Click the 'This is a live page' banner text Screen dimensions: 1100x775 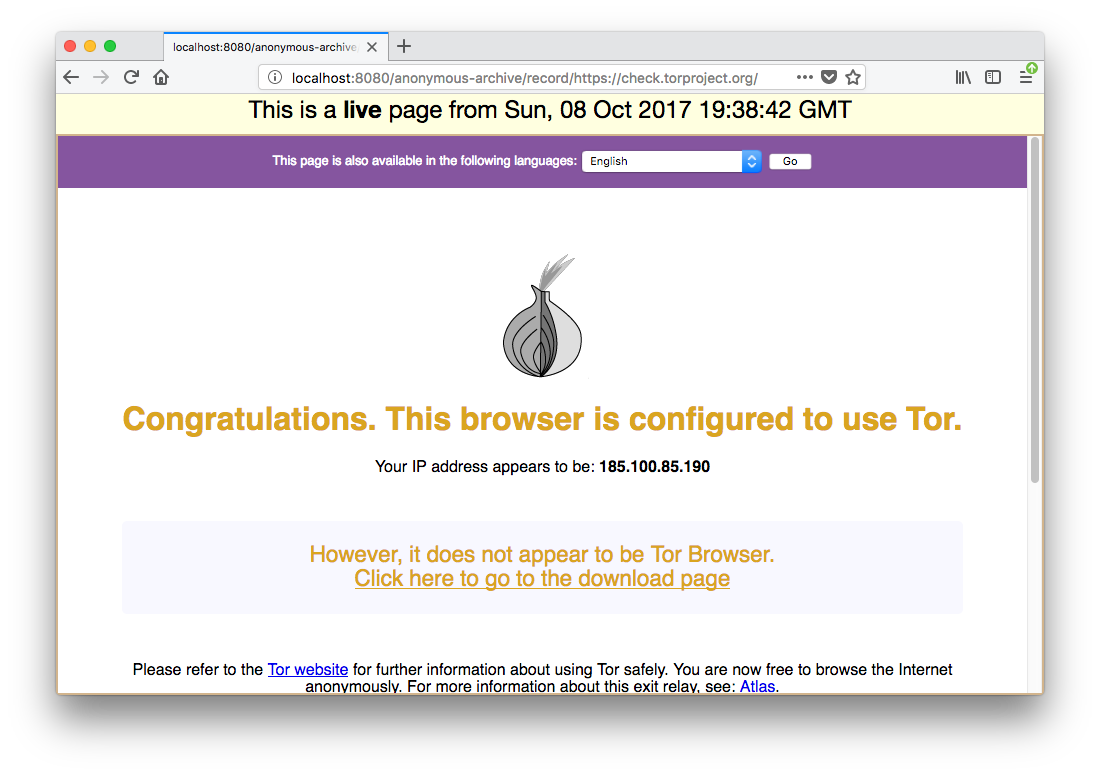[550, 110]
